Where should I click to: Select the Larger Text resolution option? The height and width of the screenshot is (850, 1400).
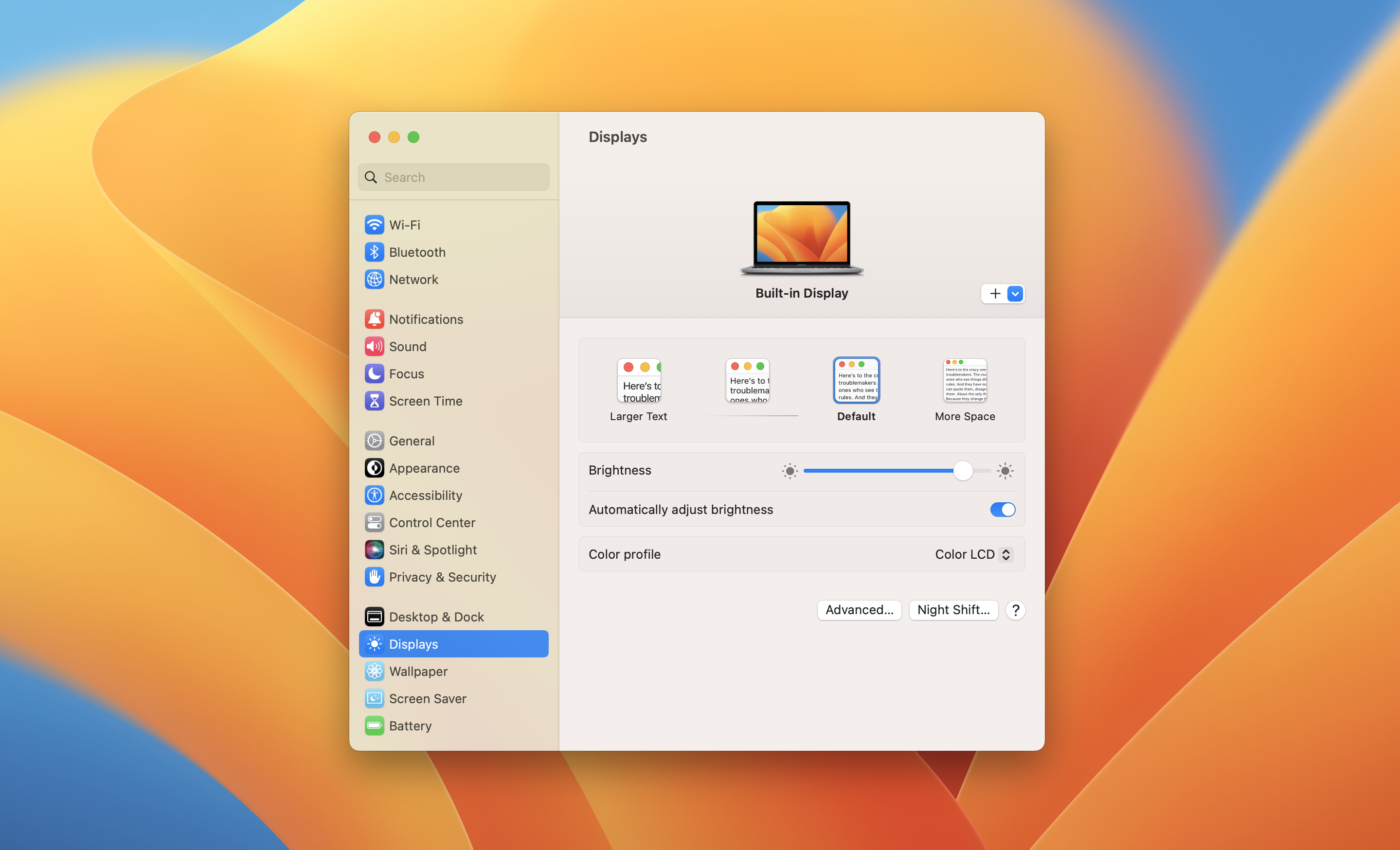tap(639, 381)
